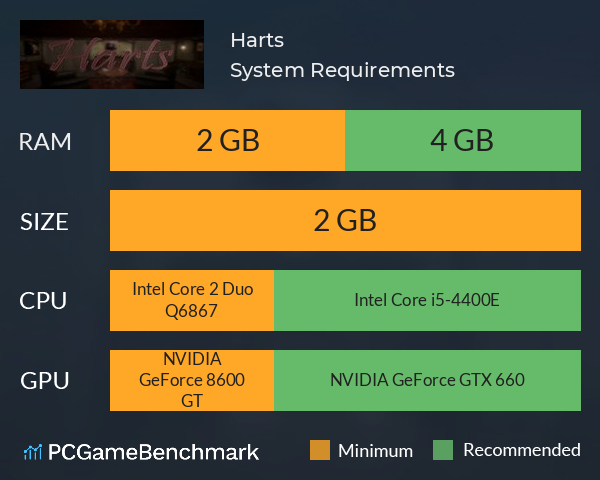This screenshot has width=600, height=480.
Task: Click the Recommended legend label text
Action: pos(522,450)
